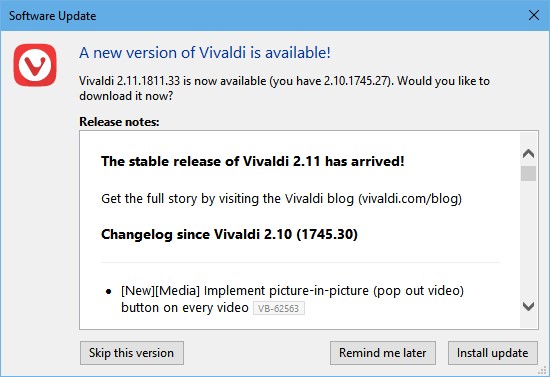This screenshot has height=377, width=550.
Task: Click the "A new version of Vivaldi" heading
Action: pos(205,53)
